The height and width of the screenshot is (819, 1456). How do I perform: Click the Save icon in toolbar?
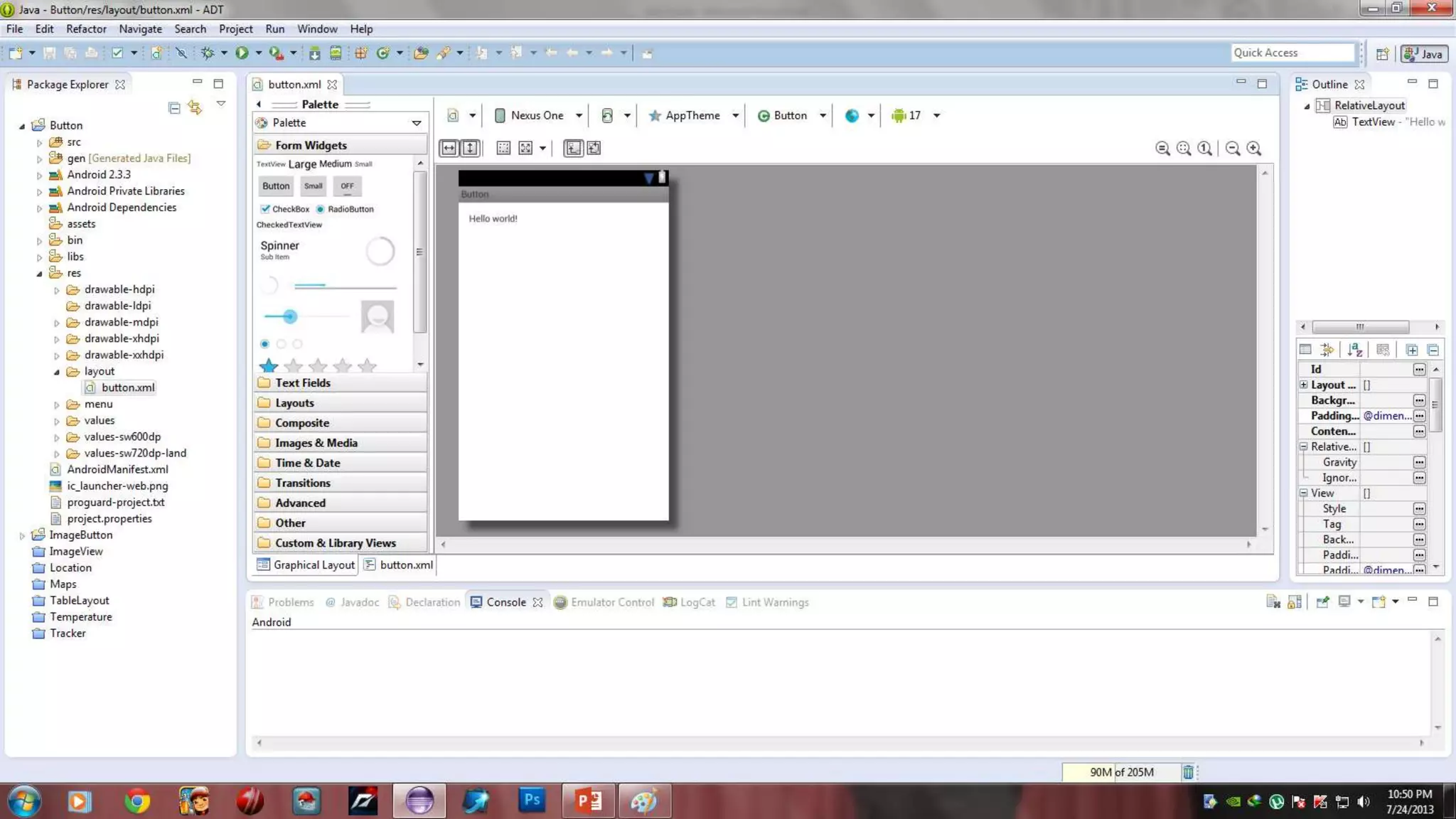[49, 53]
